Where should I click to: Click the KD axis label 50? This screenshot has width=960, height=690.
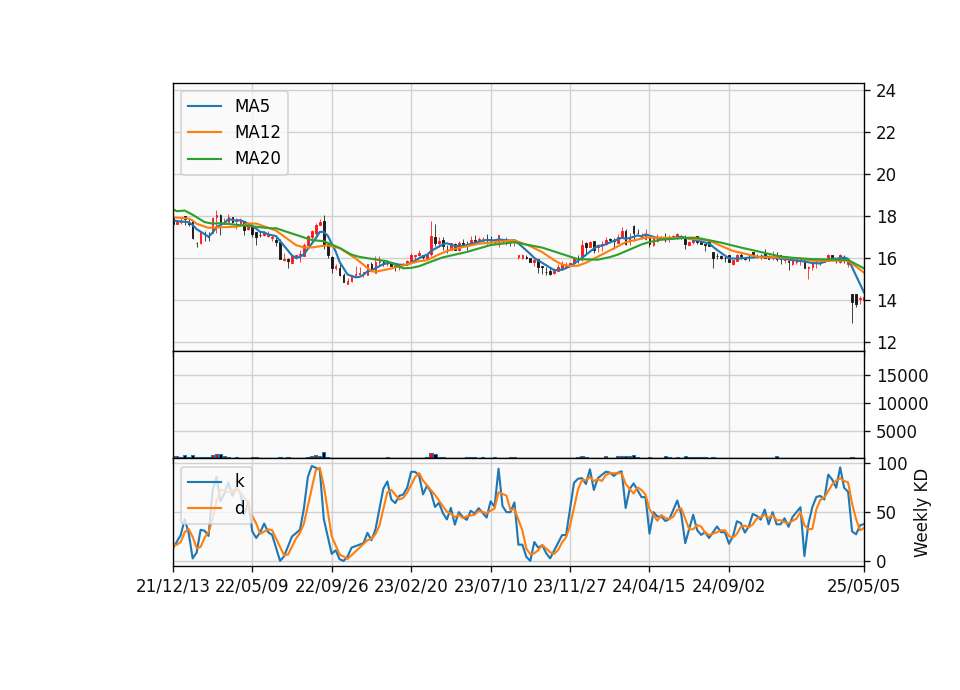point(886,512)
